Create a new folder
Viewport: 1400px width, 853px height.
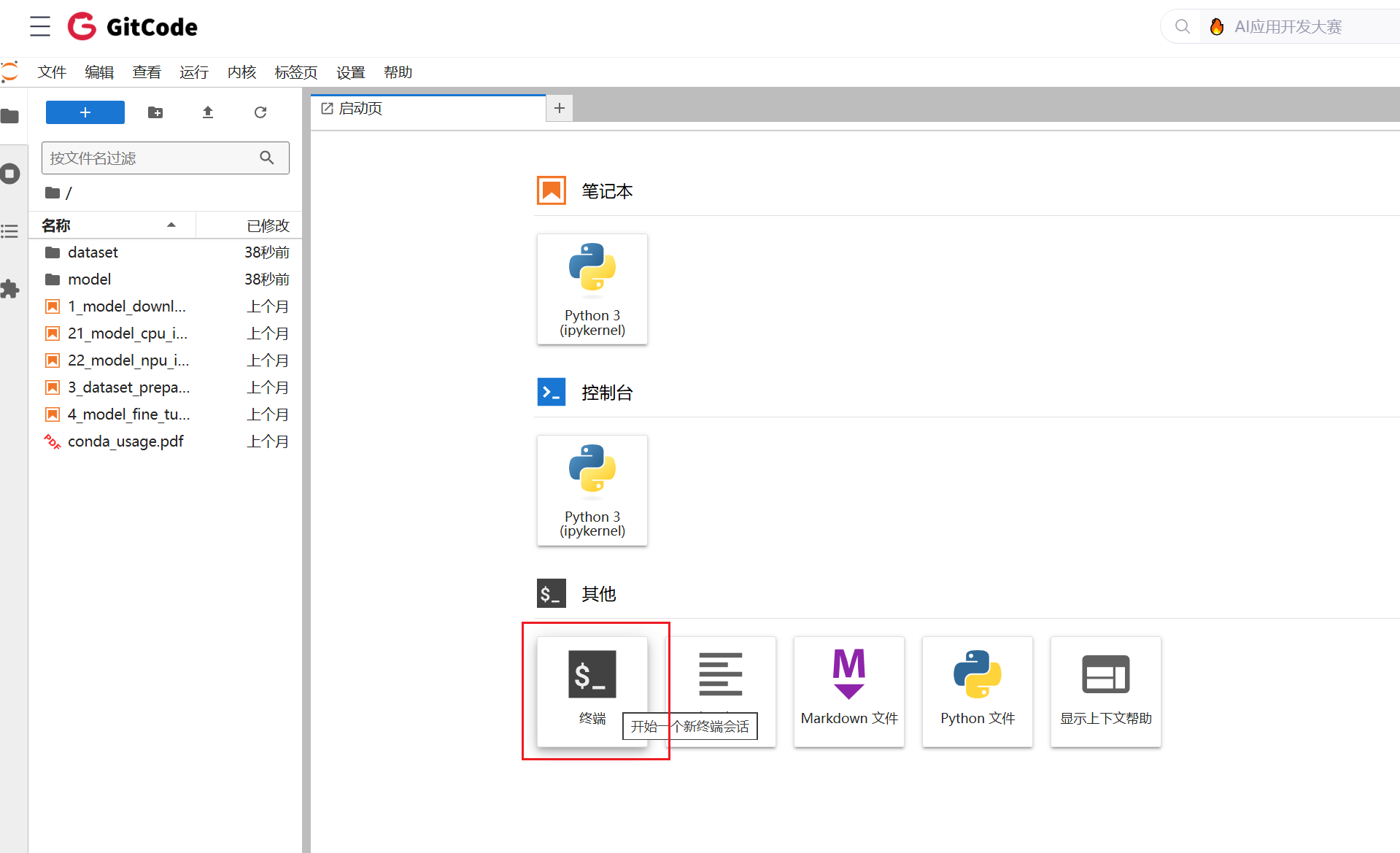tap(155, 112)
